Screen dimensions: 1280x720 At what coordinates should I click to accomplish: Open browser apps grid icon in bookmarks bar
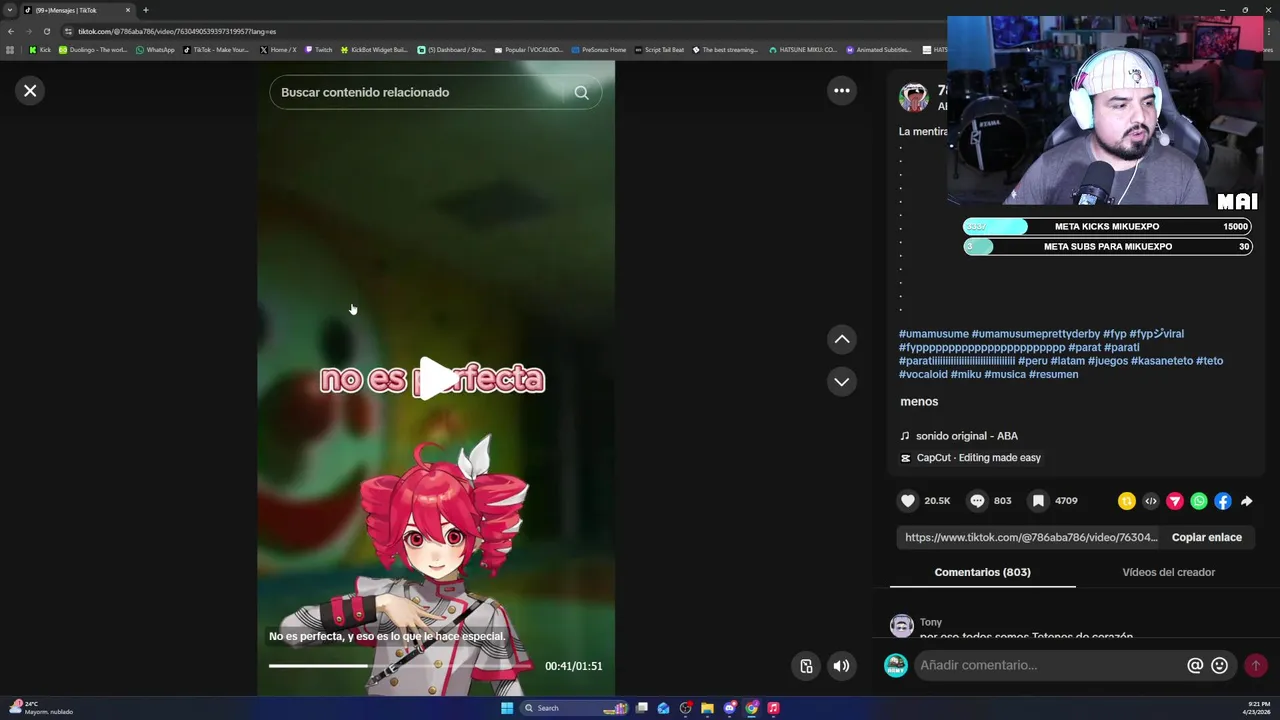10,49
